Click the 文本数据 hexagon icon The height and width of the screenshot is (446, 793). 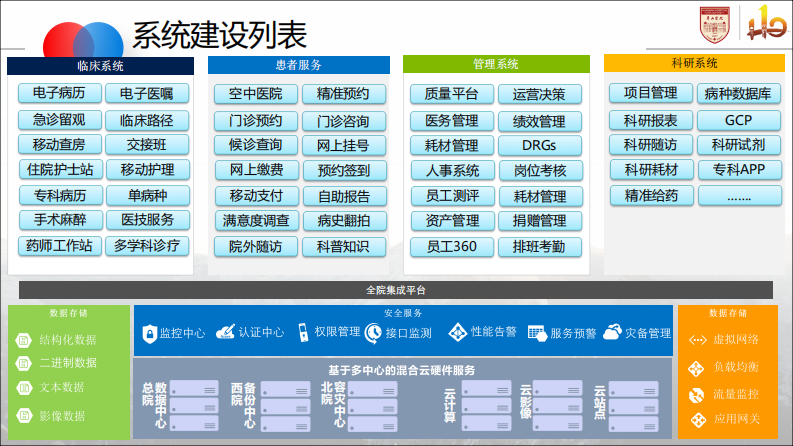(x=24, y=388)
